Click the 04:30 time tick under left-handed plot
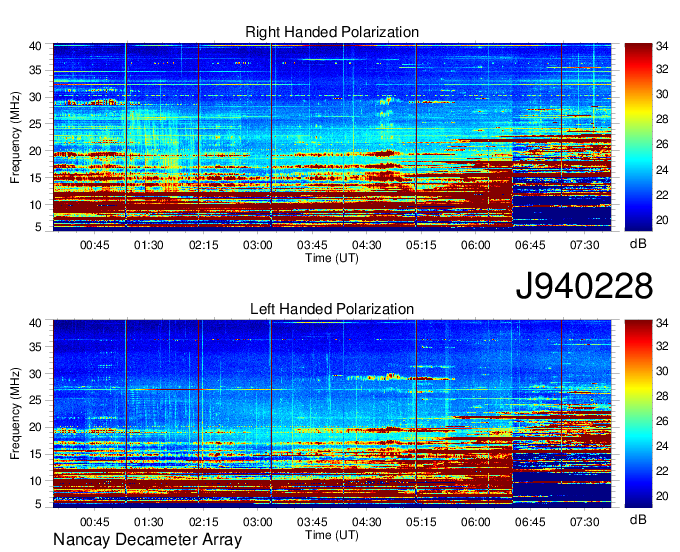The image size is (680, 552). pyautogui.click(x=366, y=522)
